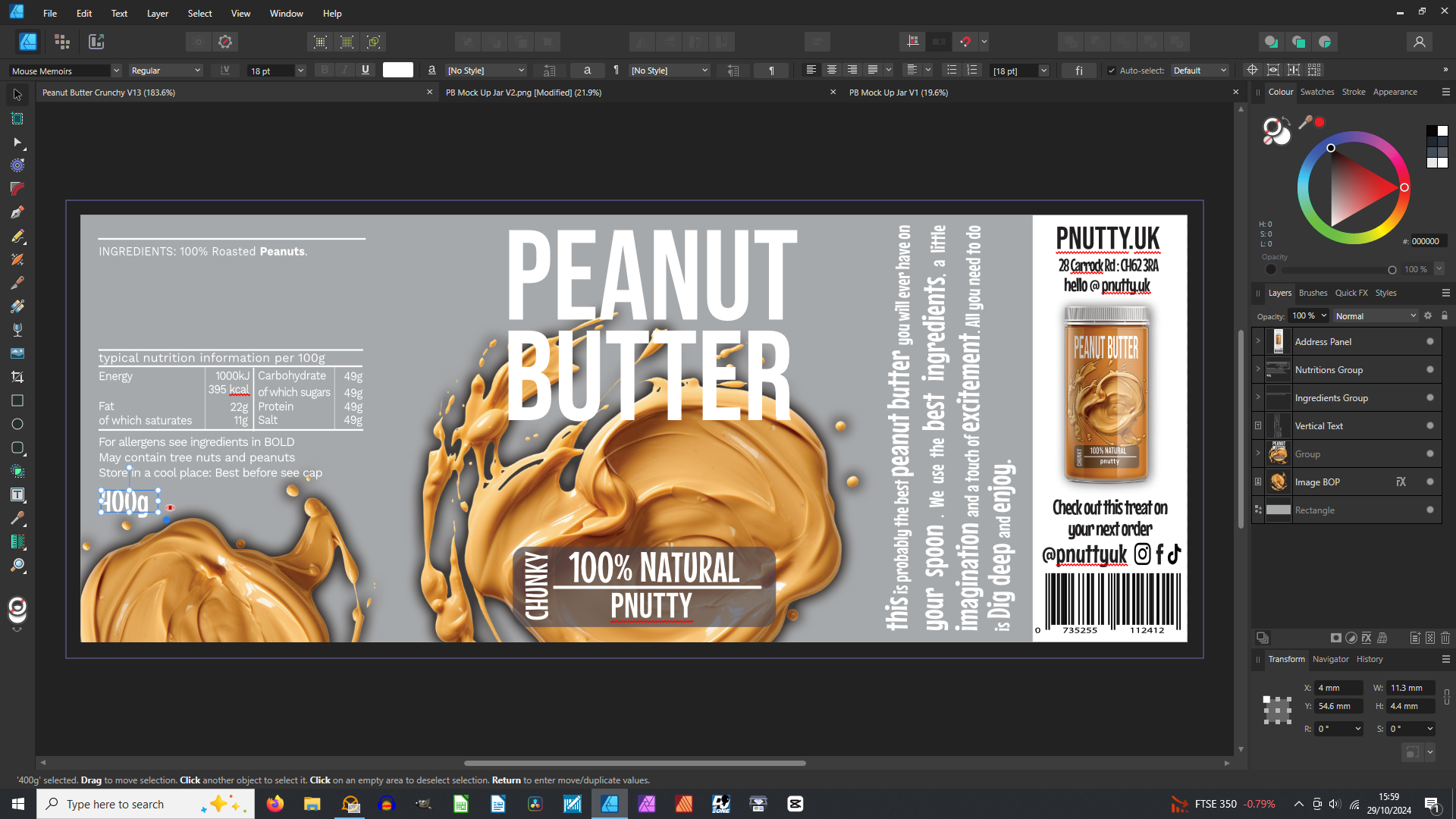
Task: Switch to the Swatches tab
Action: tap(1317, 92)
